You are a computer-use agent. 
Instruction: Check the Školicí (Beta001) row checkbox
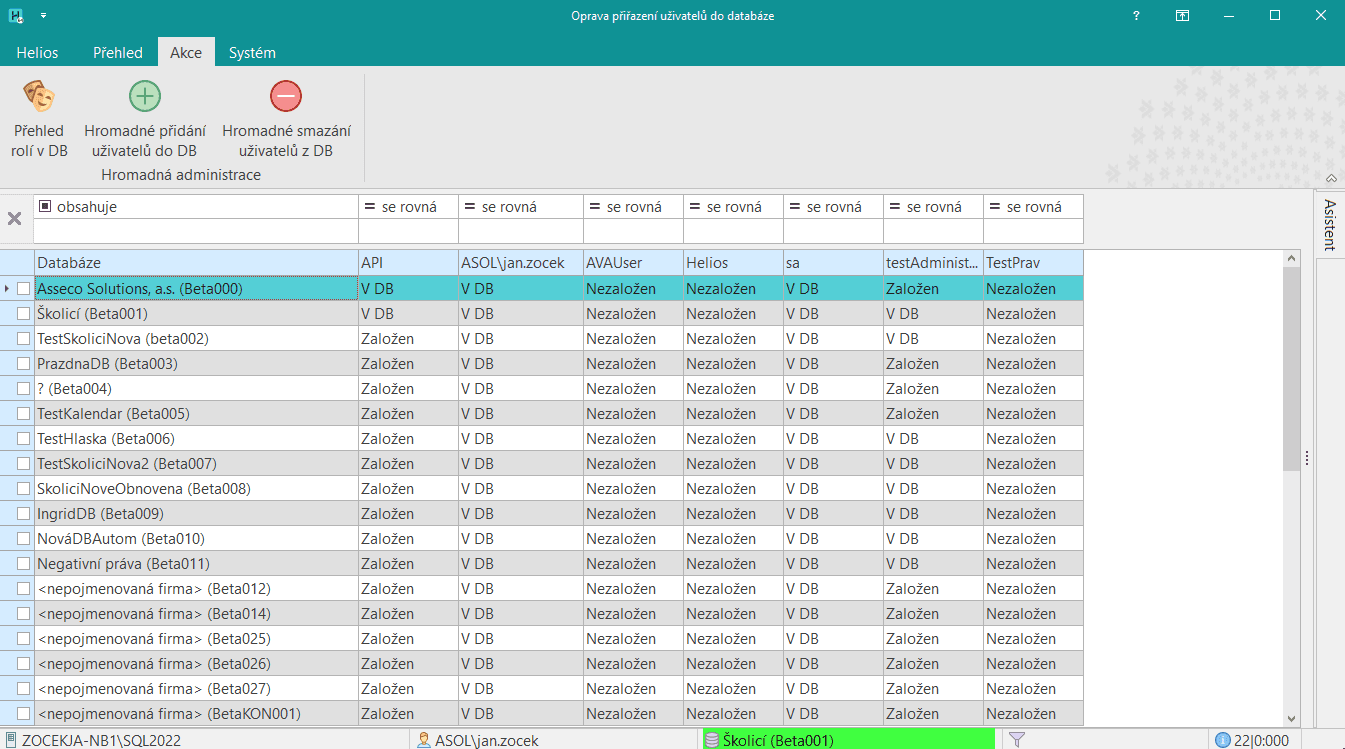24,314
